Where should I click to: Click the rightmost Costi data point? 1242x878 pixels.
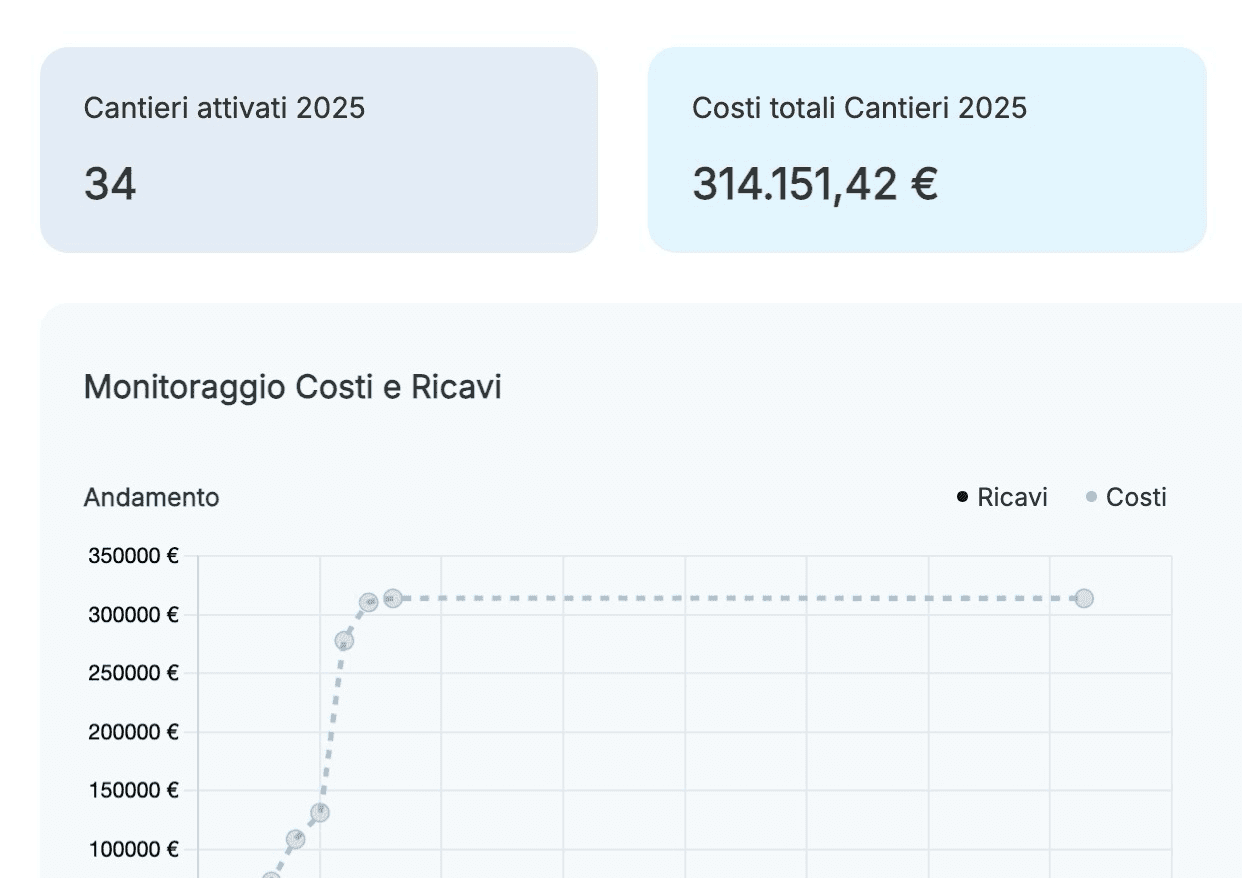(1083, 599)
